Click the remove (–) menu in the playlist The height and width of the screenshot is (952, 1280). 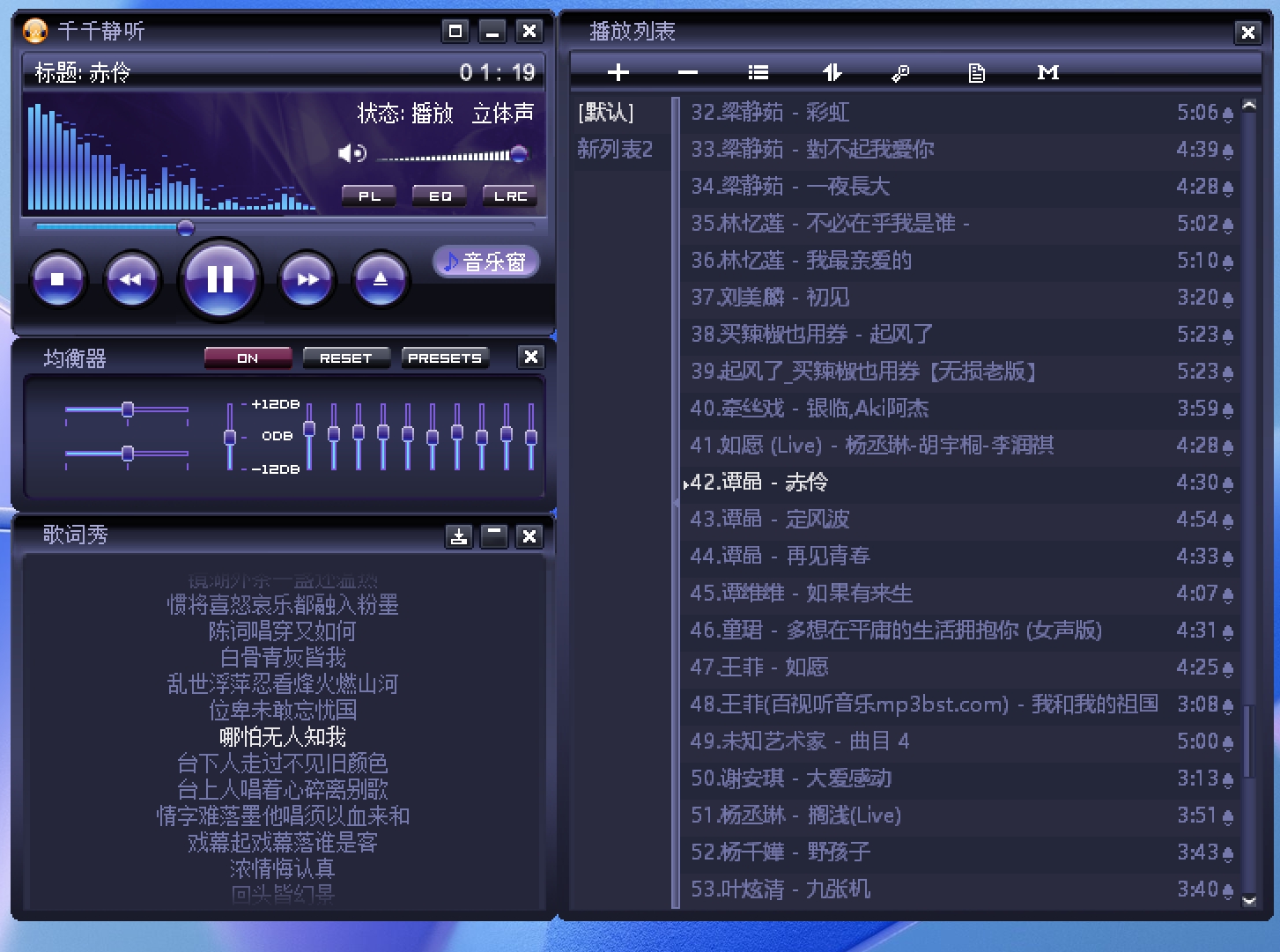coord(688,72)
